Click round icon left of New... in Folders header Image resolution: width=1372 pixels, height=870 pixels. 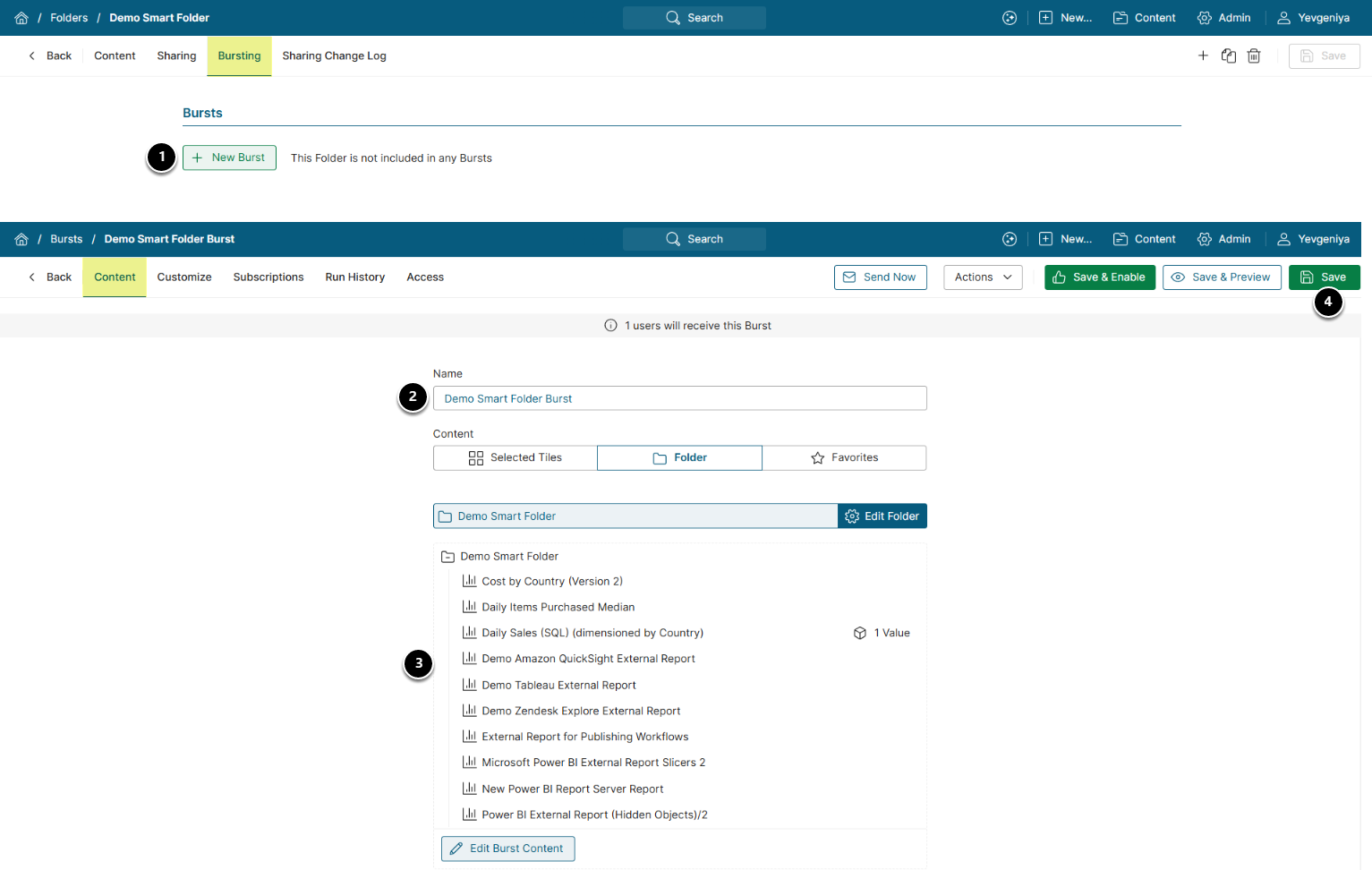click(x=1010, y=18)
